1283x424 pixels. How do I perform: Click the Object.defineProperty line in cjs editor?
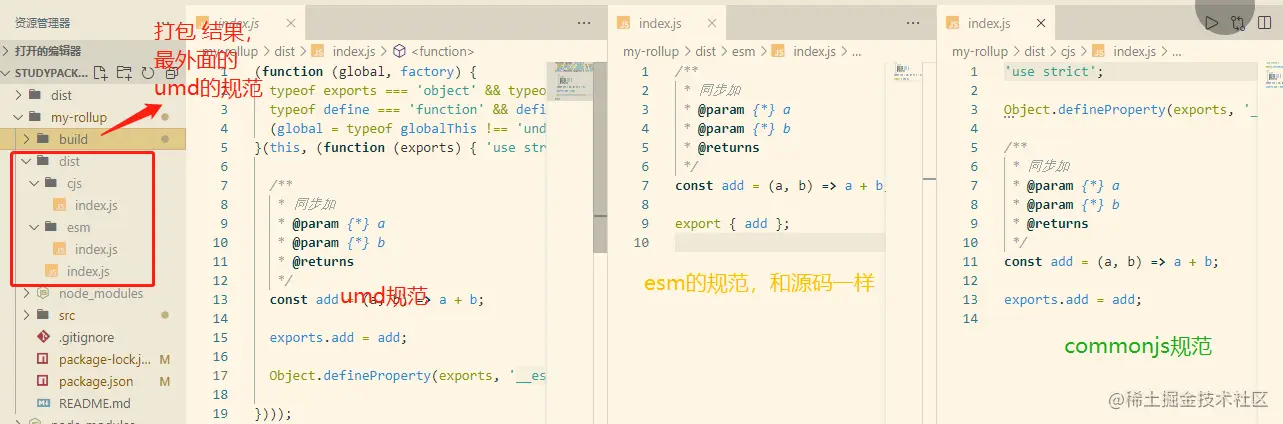click(1130, 109)
